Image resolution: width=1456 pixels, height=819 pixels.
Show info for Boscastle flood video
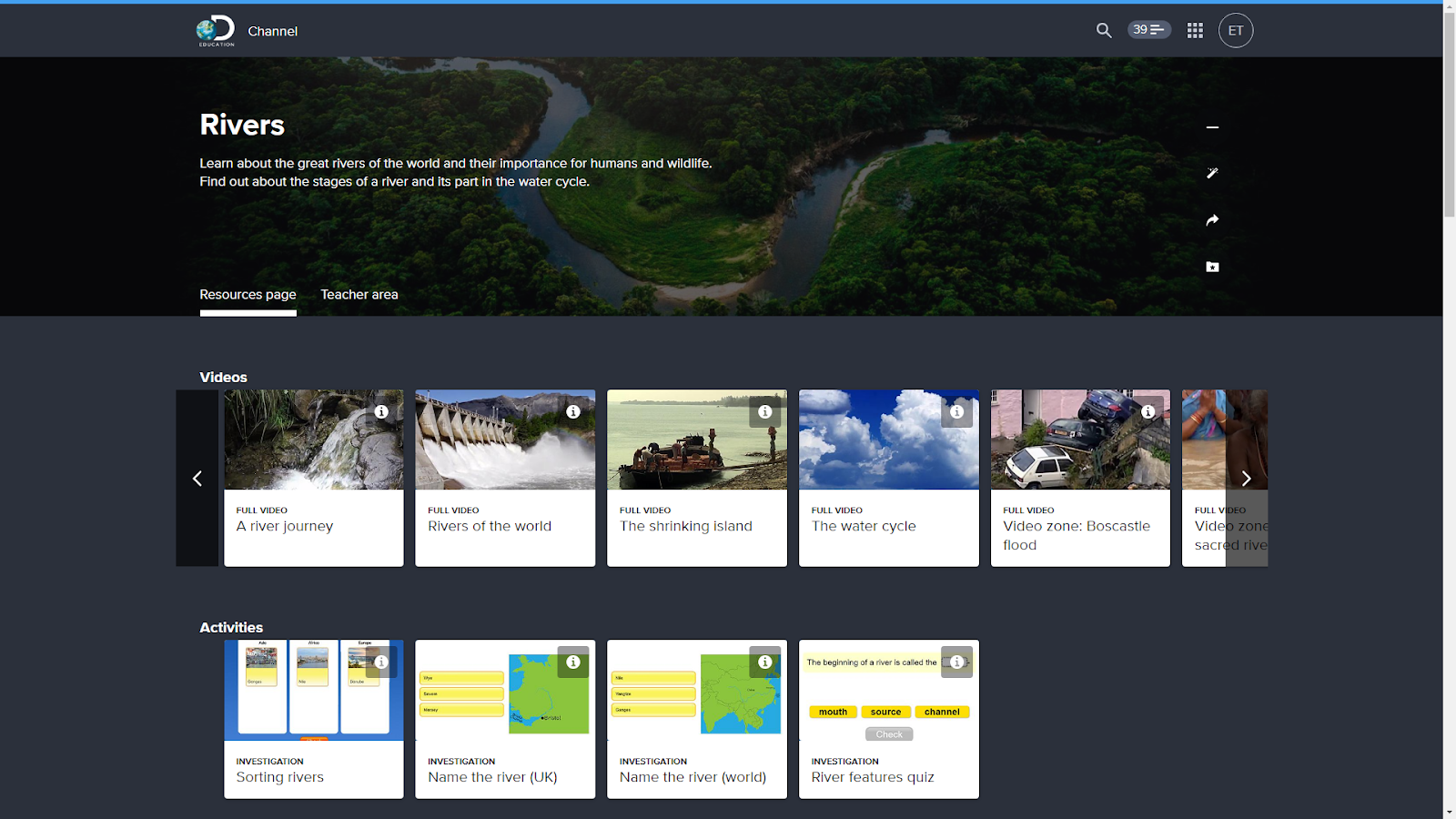(x=1148, y=412)
